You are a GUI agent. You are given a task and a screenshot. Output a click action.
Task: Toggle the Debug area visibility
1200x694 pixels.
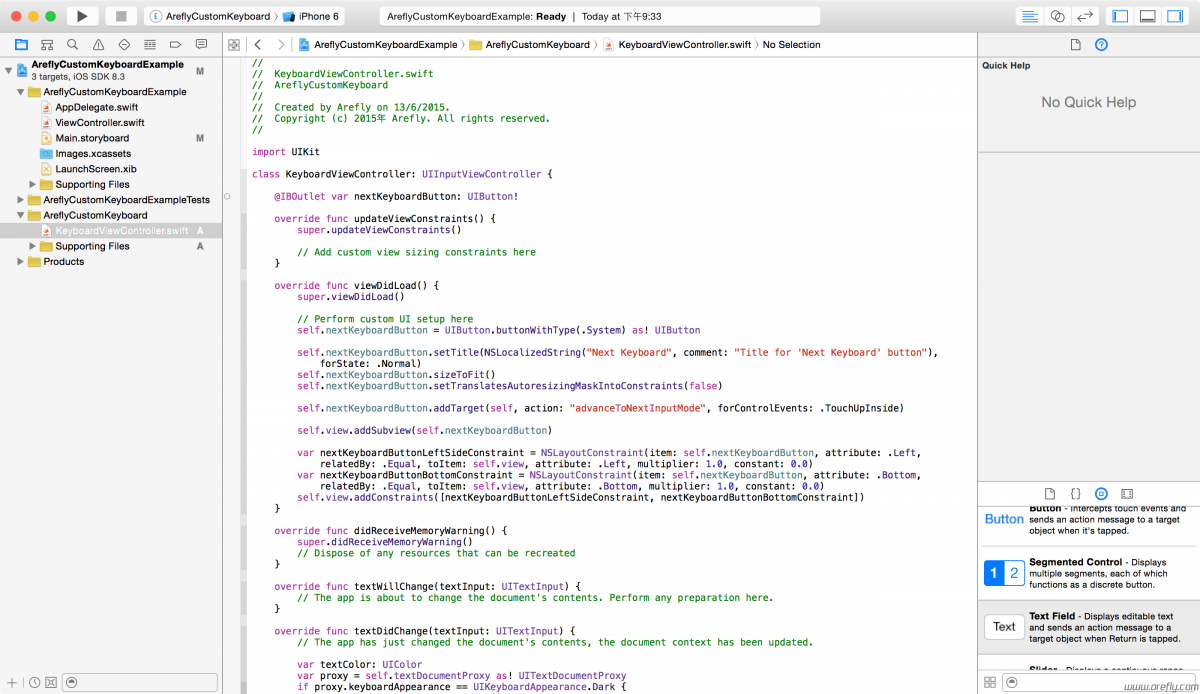tap(1147, 15)
